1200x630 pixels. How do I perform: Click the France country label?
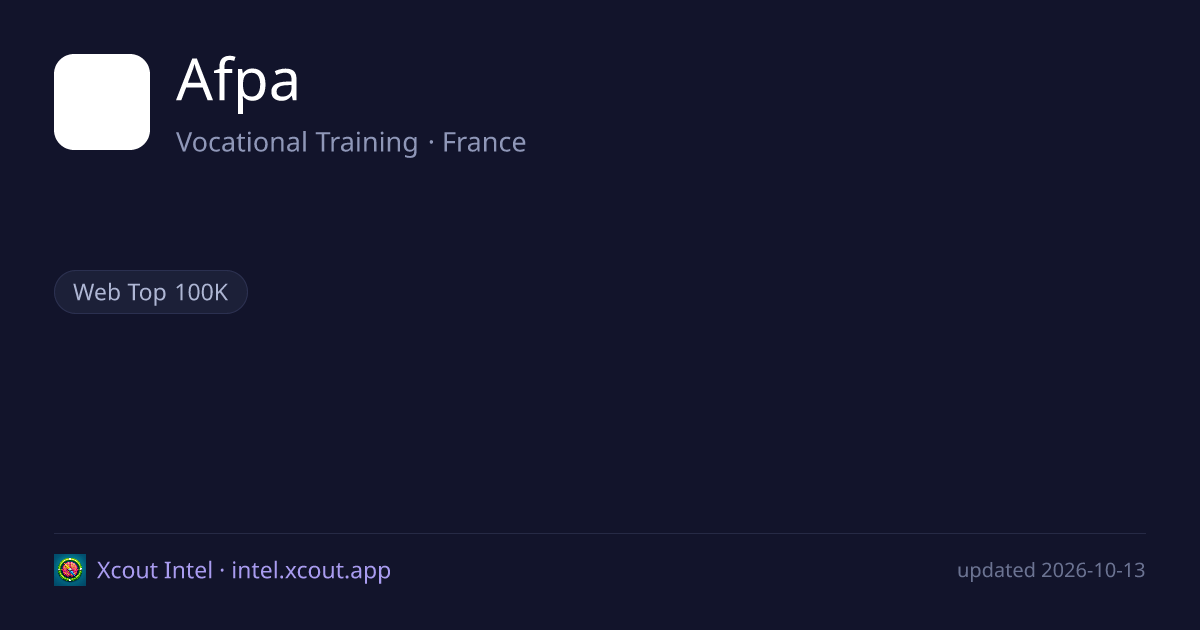[x=484, y=142]
